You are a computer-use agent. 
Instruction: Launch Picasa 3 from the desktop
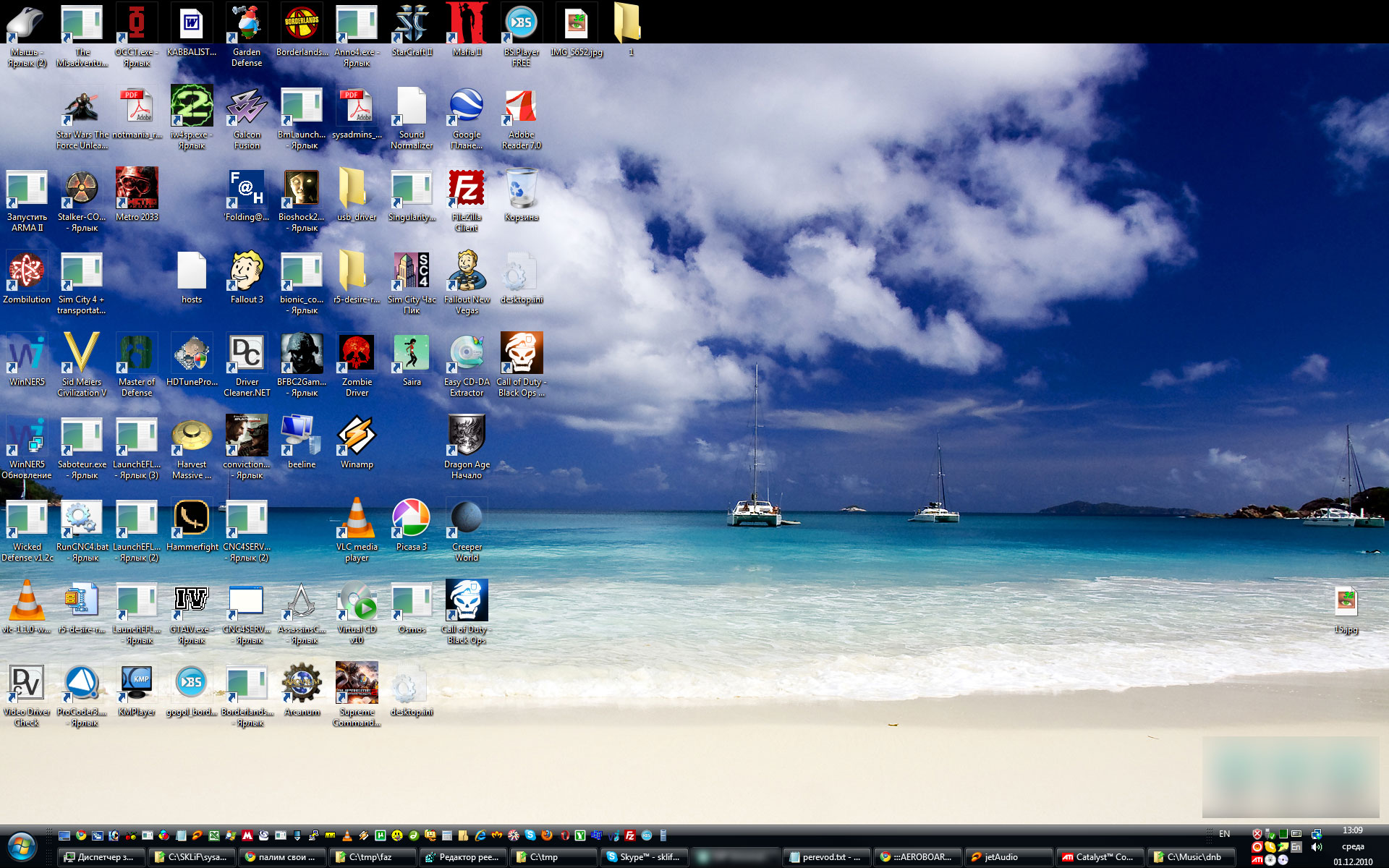pos(412,525)
